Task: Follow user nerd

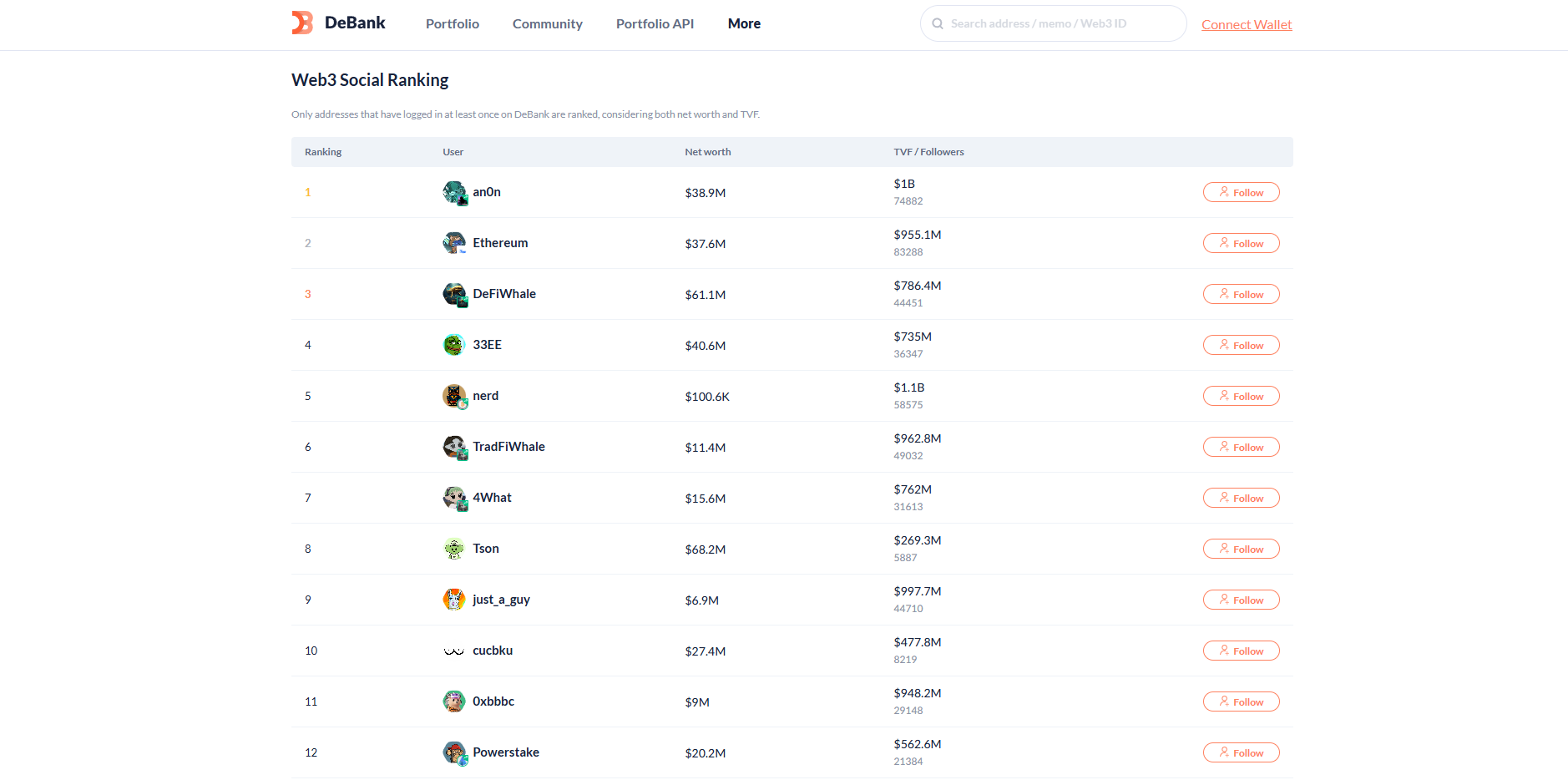Action: (x=1242, y=396)
